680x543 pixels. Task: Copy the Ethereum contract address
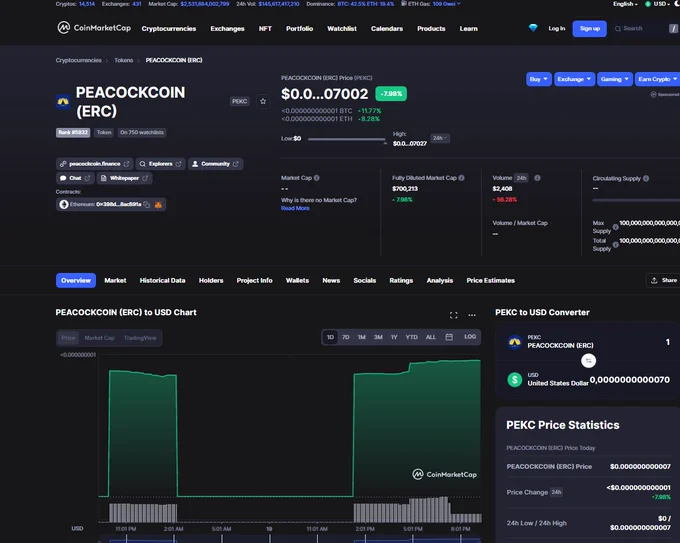(x=147, y=204)
